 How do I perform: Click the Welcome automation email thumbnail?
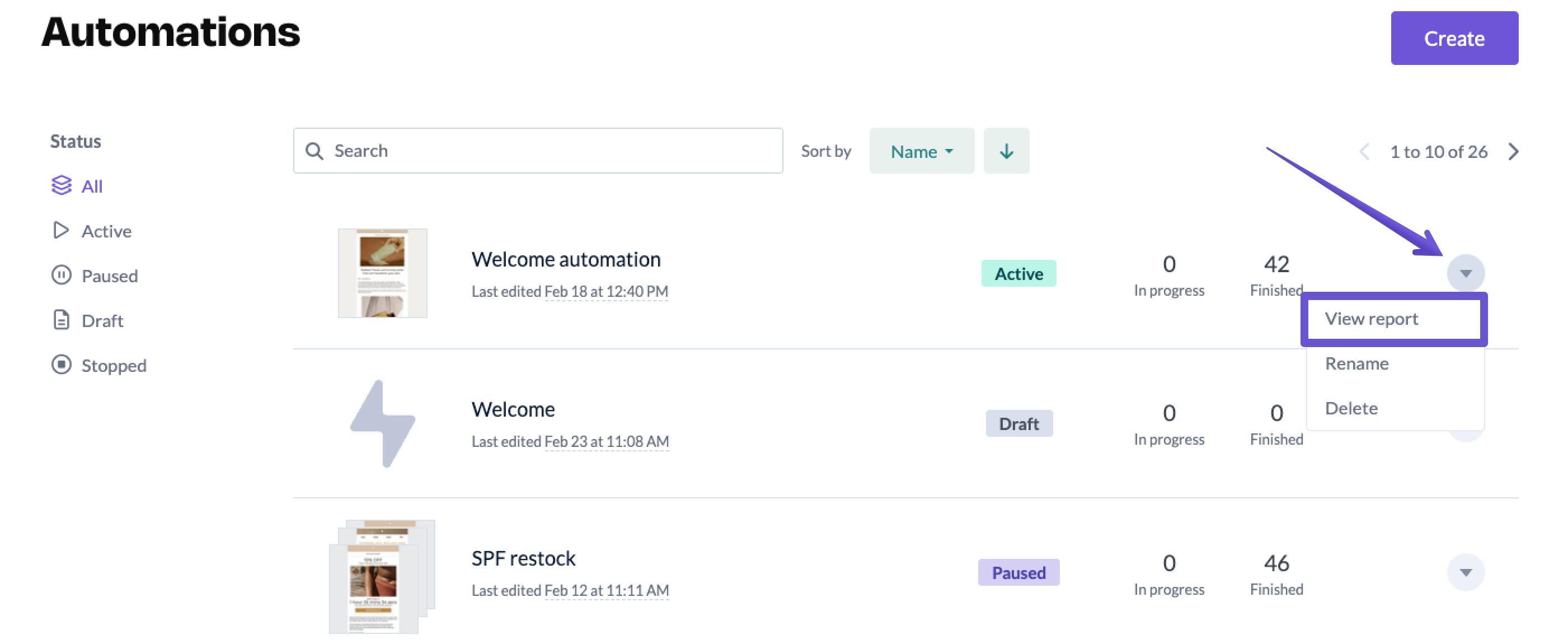pyautogui.click(x=382, y=273)
